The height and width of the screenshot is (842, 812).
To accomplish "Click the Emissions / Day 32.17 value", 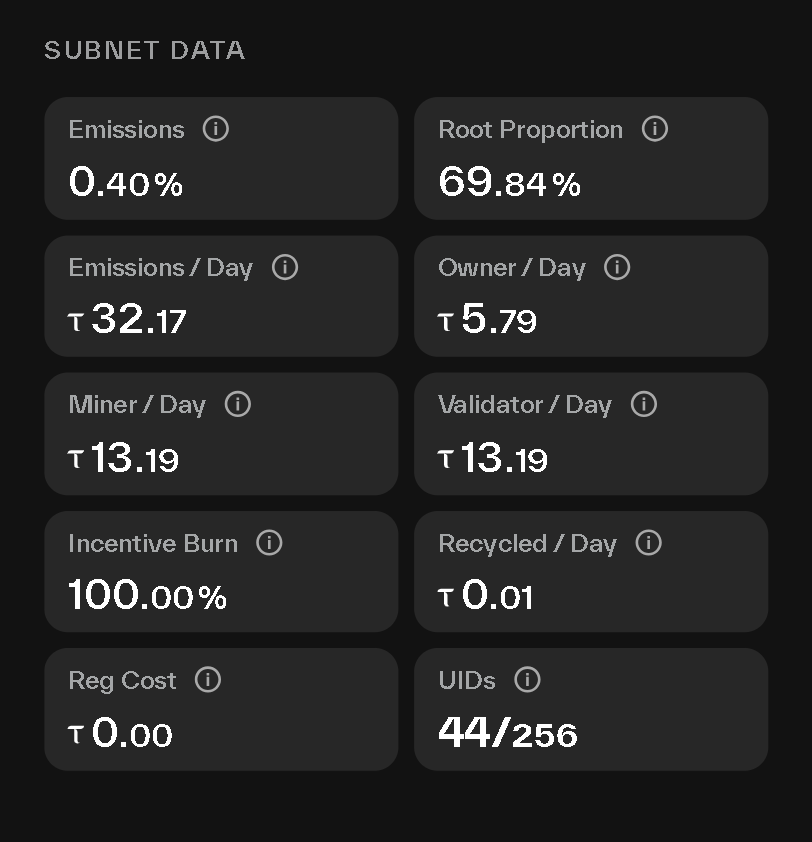I will coord(128,320).
